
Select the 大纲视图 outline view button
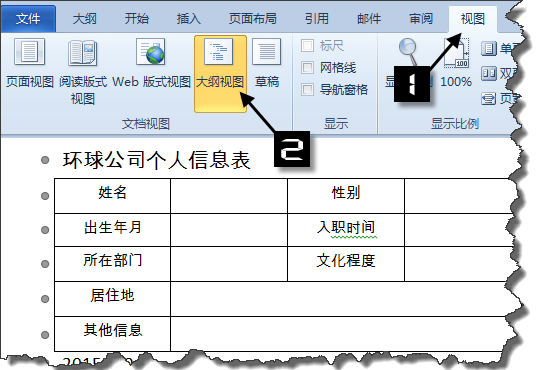[220, 74]
